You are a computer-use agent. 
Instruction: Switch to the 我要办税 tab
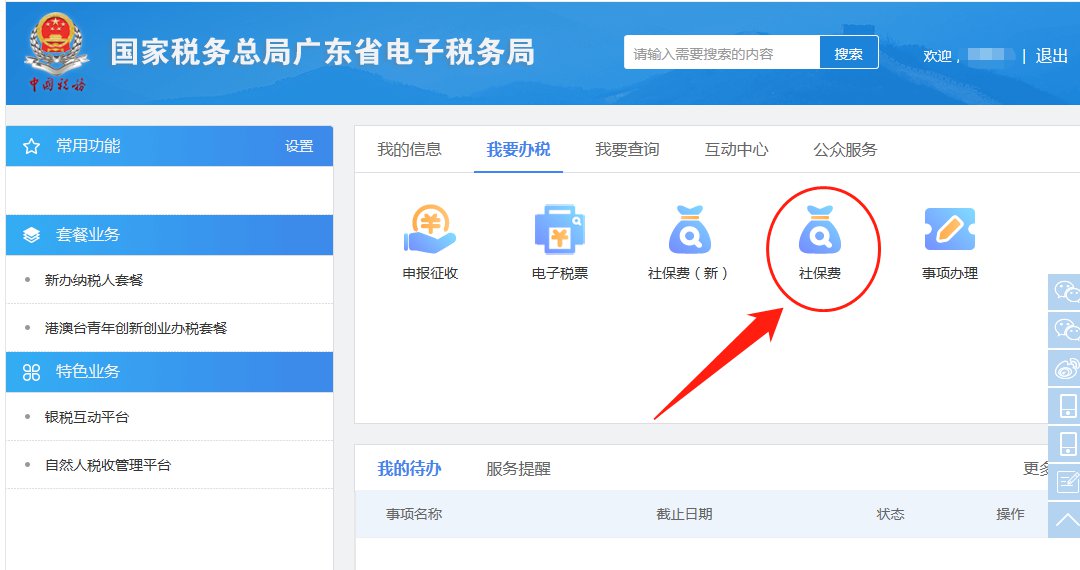(x=518, y=149)
